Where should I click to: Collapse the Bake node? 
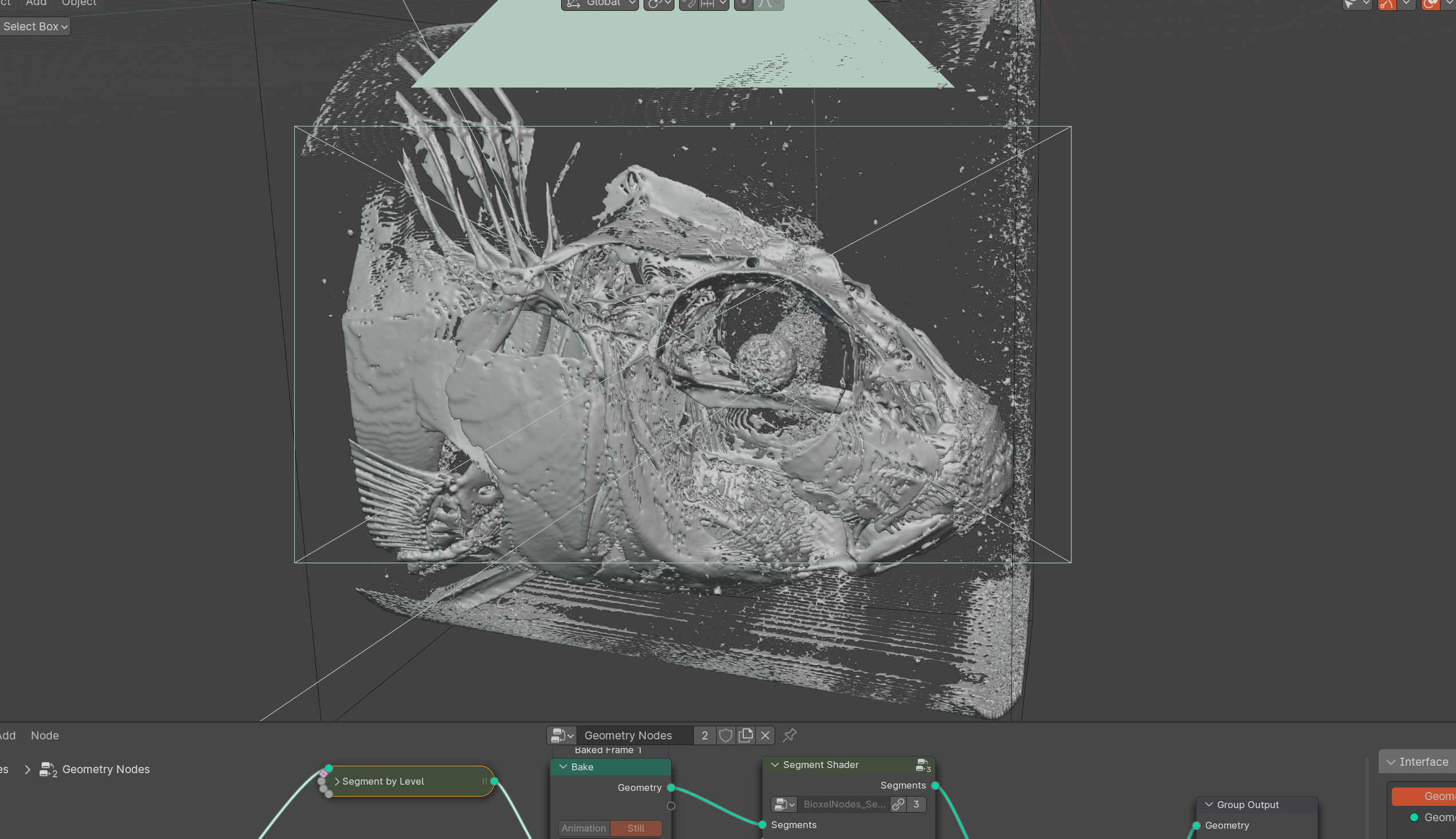[x=563, y=767]
